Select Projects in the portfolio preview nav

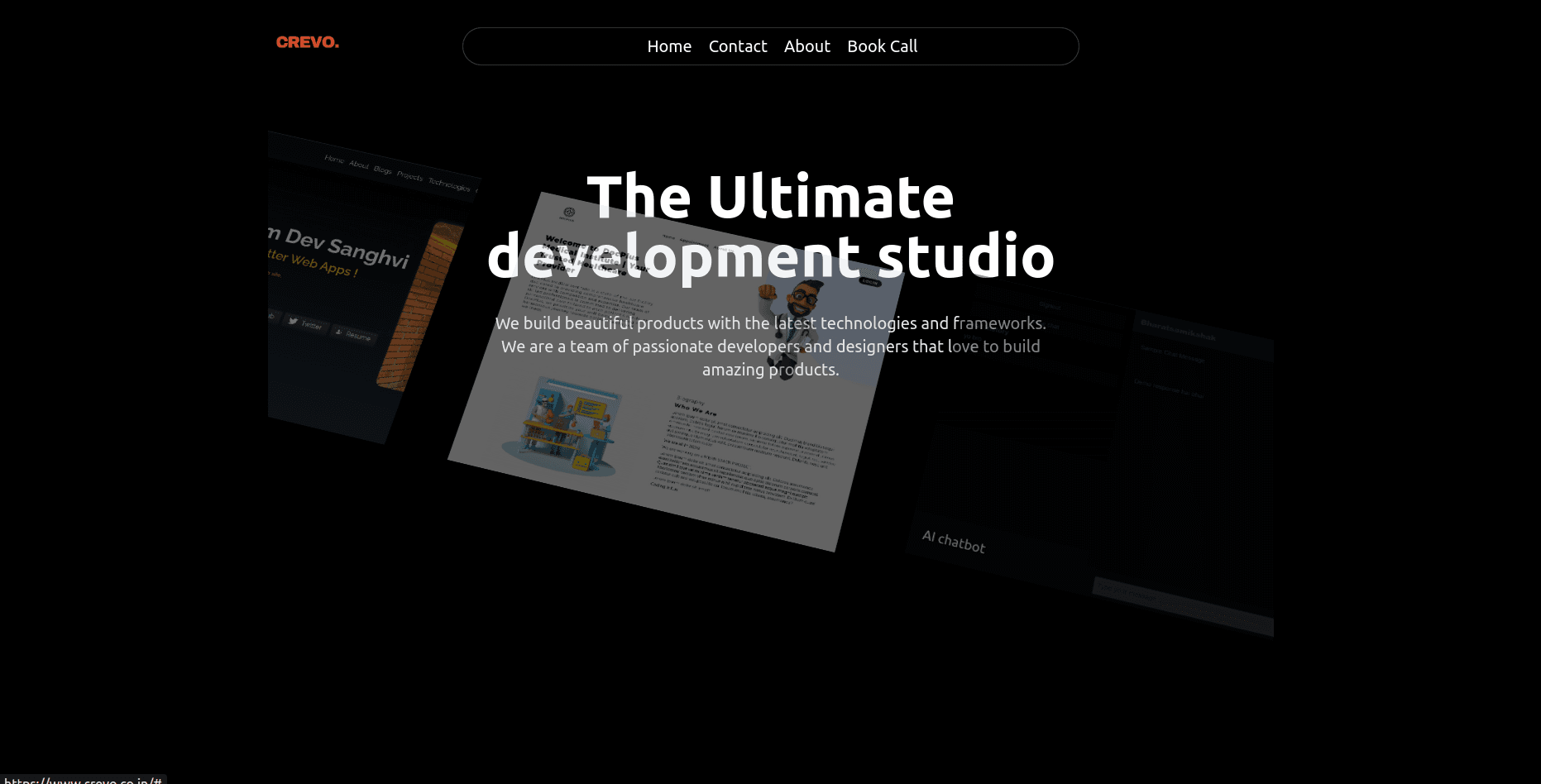pos(409,175)
